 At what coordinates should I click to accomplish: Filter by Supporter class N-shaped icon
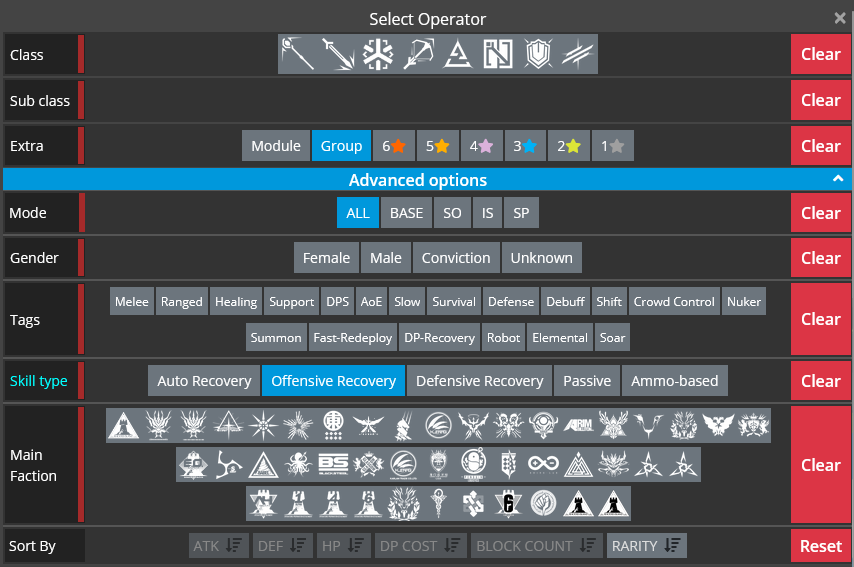coord(498,54)
